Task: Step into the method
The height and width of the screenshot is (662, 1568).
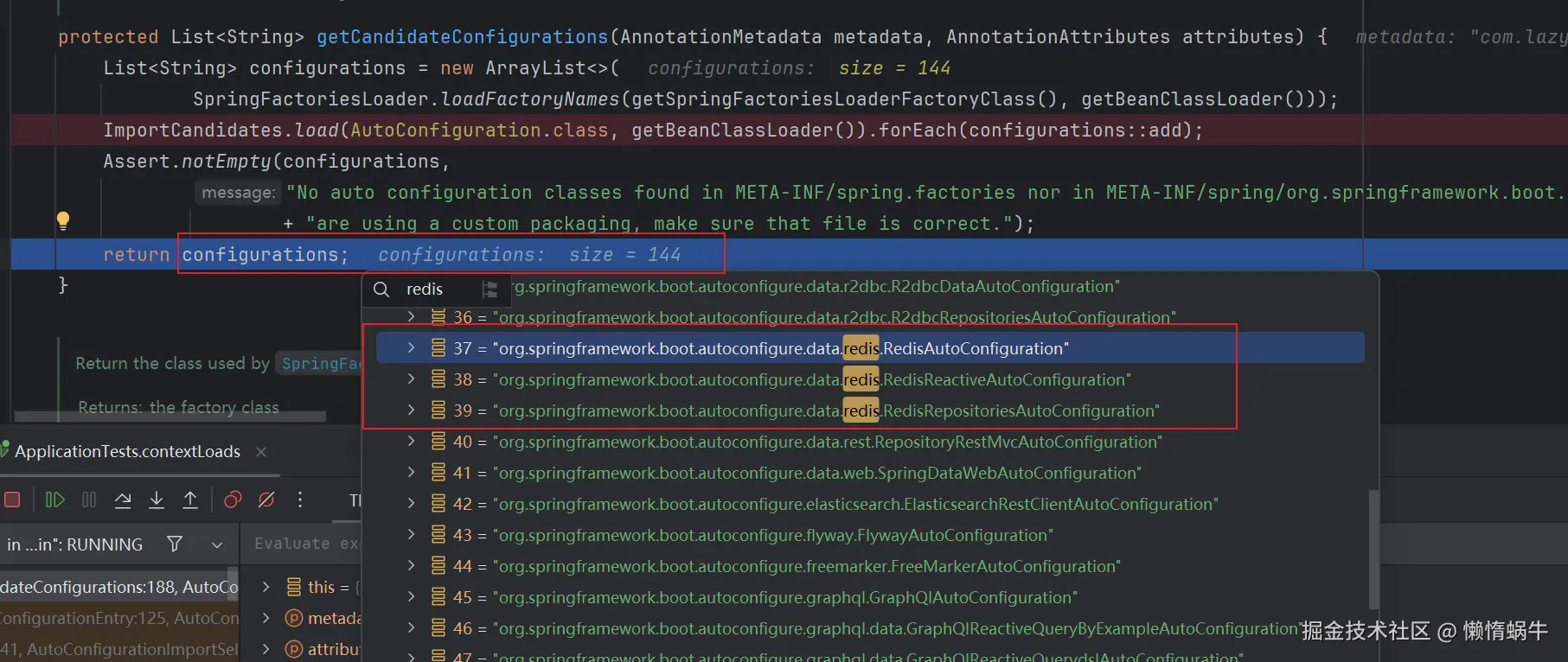Action: pyautogui.click(x=157, y=500)
